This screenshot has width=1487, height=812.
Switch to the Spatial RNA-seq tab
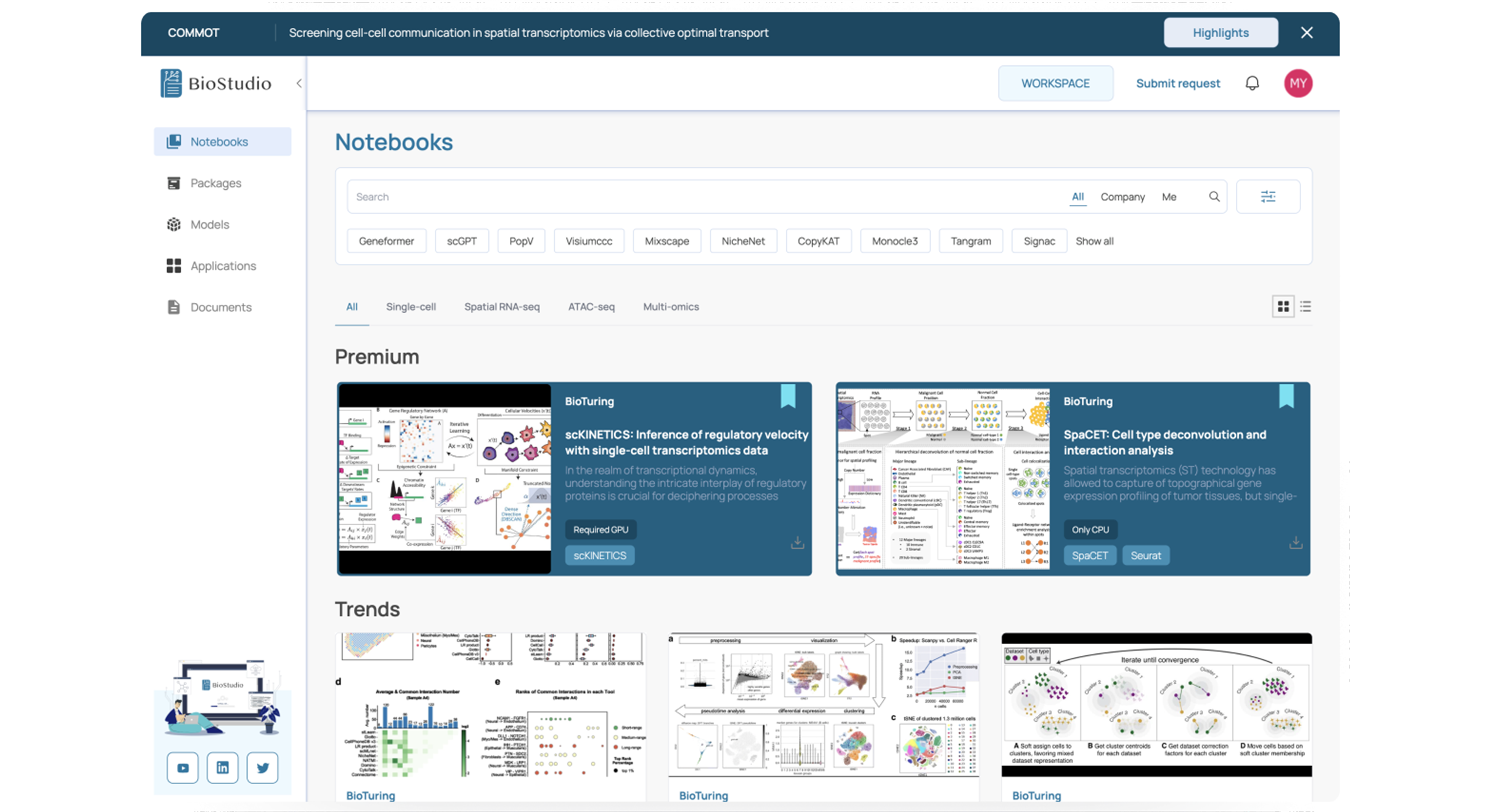(x=502, y=307)
